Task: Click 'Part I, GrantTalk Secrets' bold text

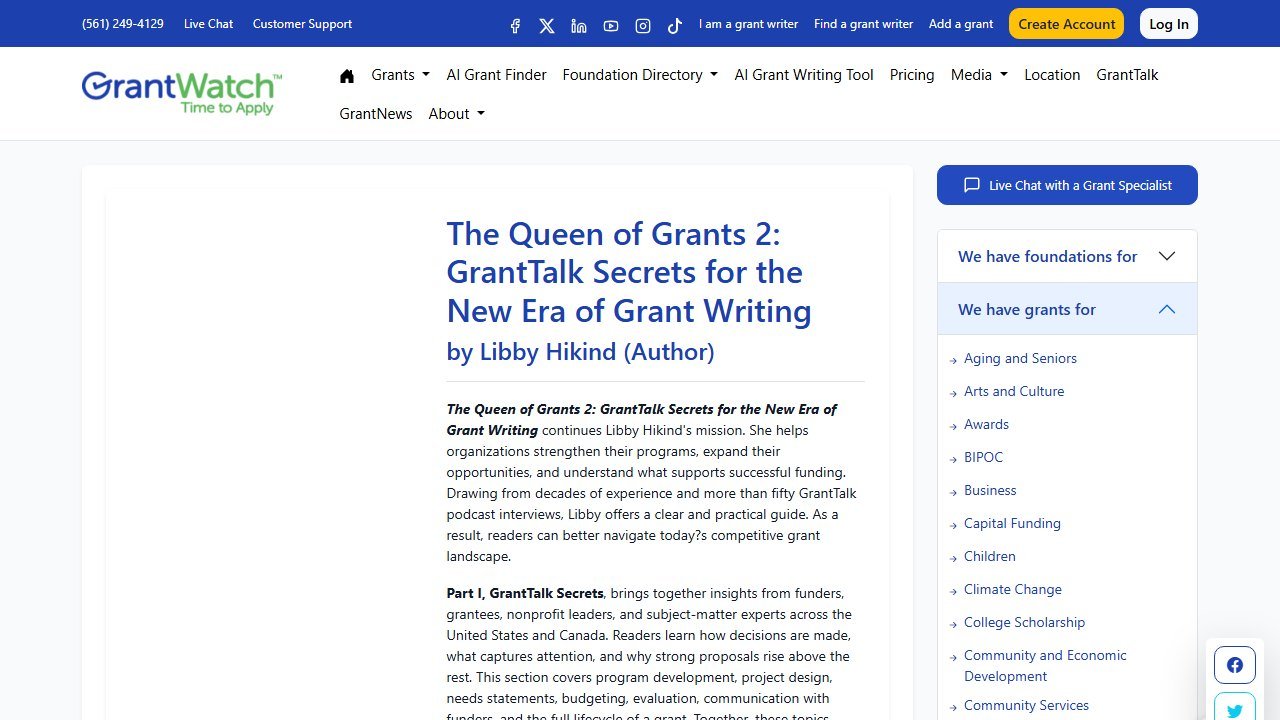Action: [x=525, y=593]
